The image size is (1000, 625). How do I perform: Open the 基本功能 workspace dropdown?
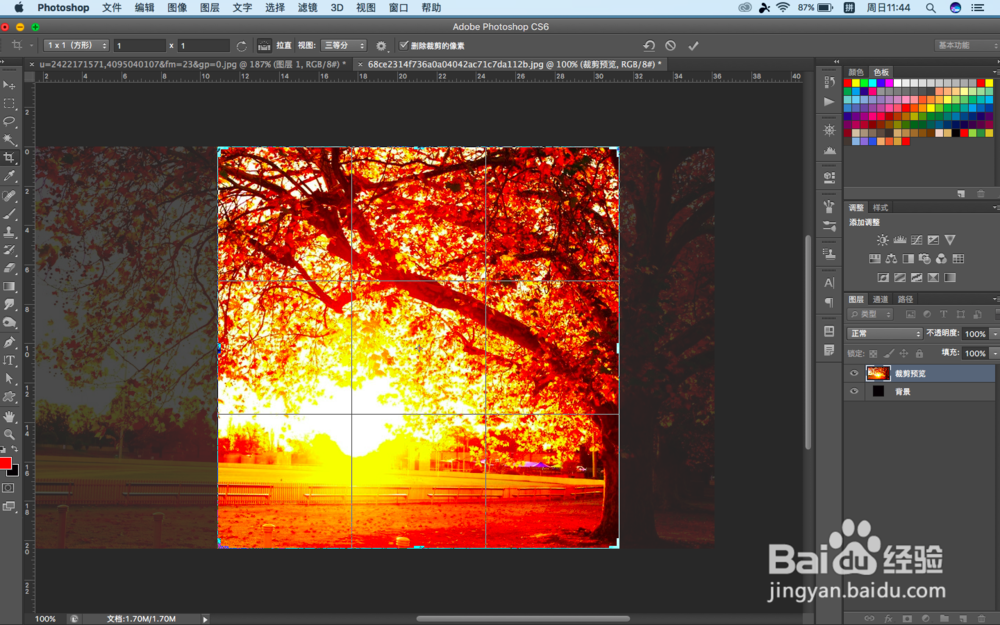click(x=967, y=45)
